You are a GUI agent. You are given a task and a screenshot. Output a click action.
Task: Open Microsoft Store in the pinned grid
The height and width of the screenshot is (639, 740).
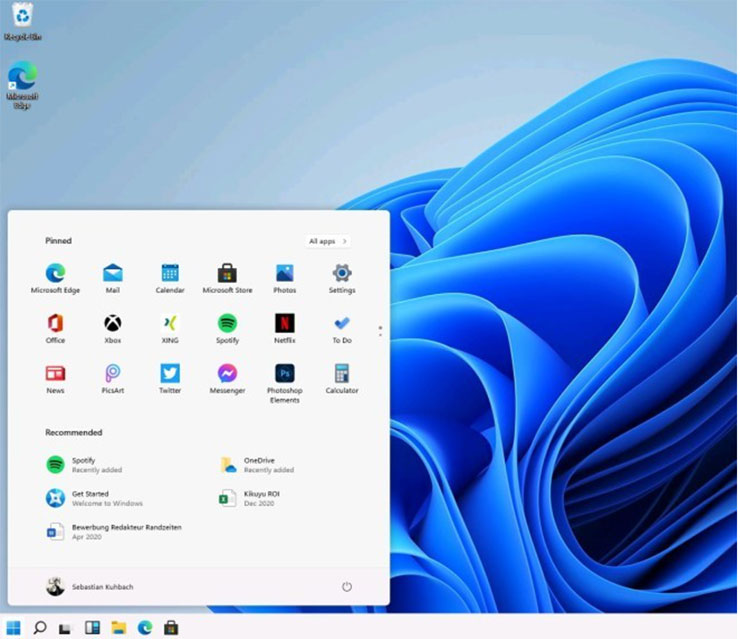point(227,278)
